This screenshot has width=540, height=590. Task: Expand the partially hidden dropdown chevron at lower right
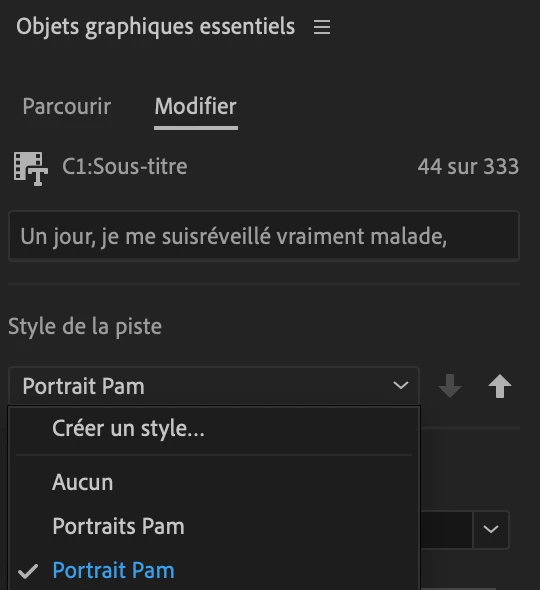491,529
